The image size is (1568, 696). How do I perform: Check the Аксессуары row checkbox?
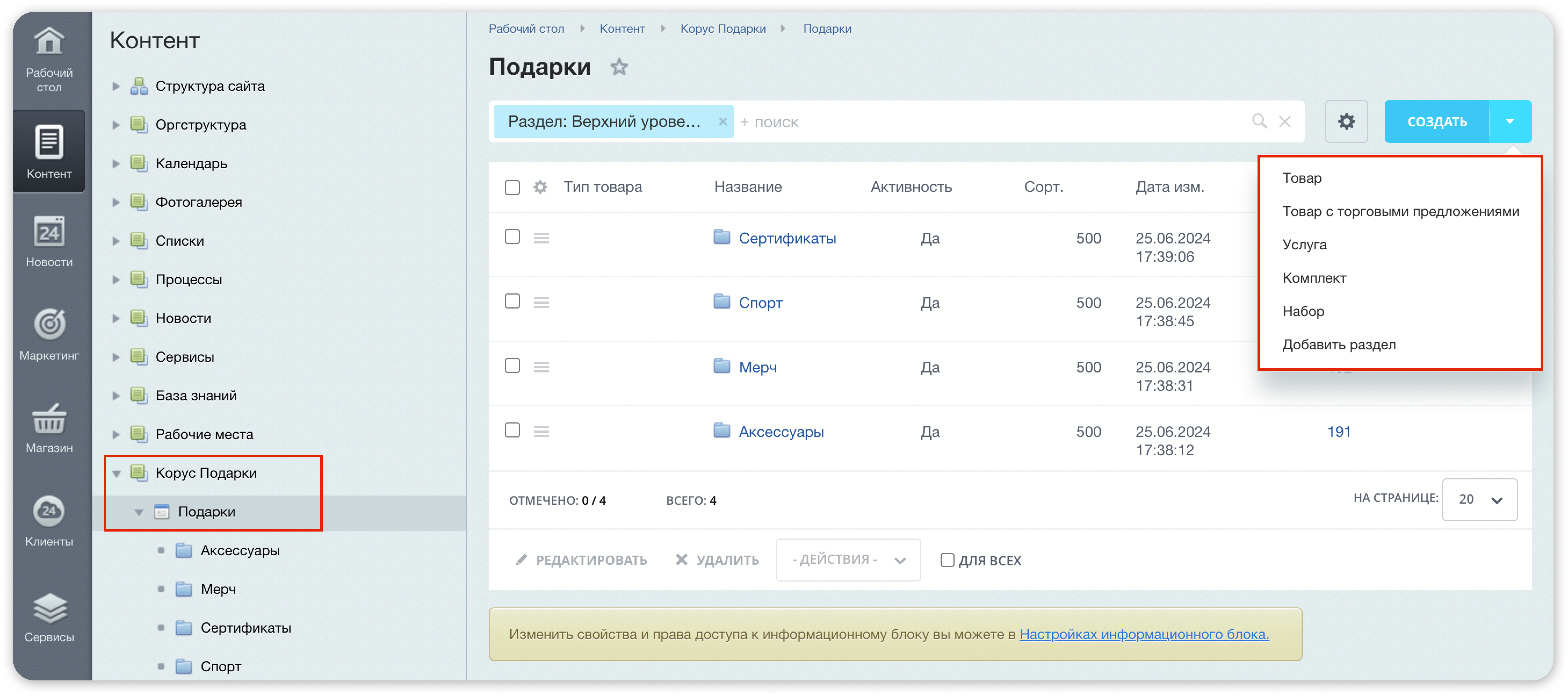click(512, 430)
